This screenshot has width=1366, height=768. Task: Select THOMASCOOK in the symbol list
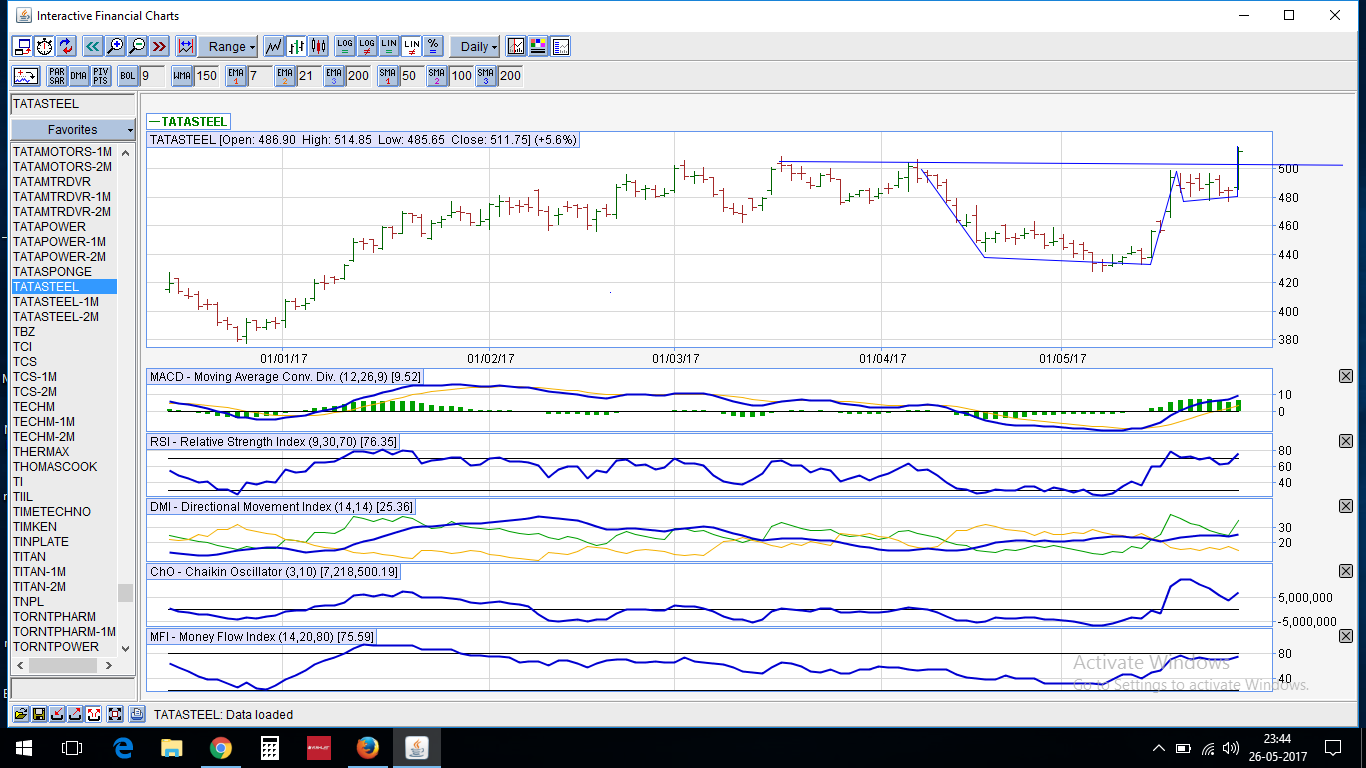pos(64,467)
